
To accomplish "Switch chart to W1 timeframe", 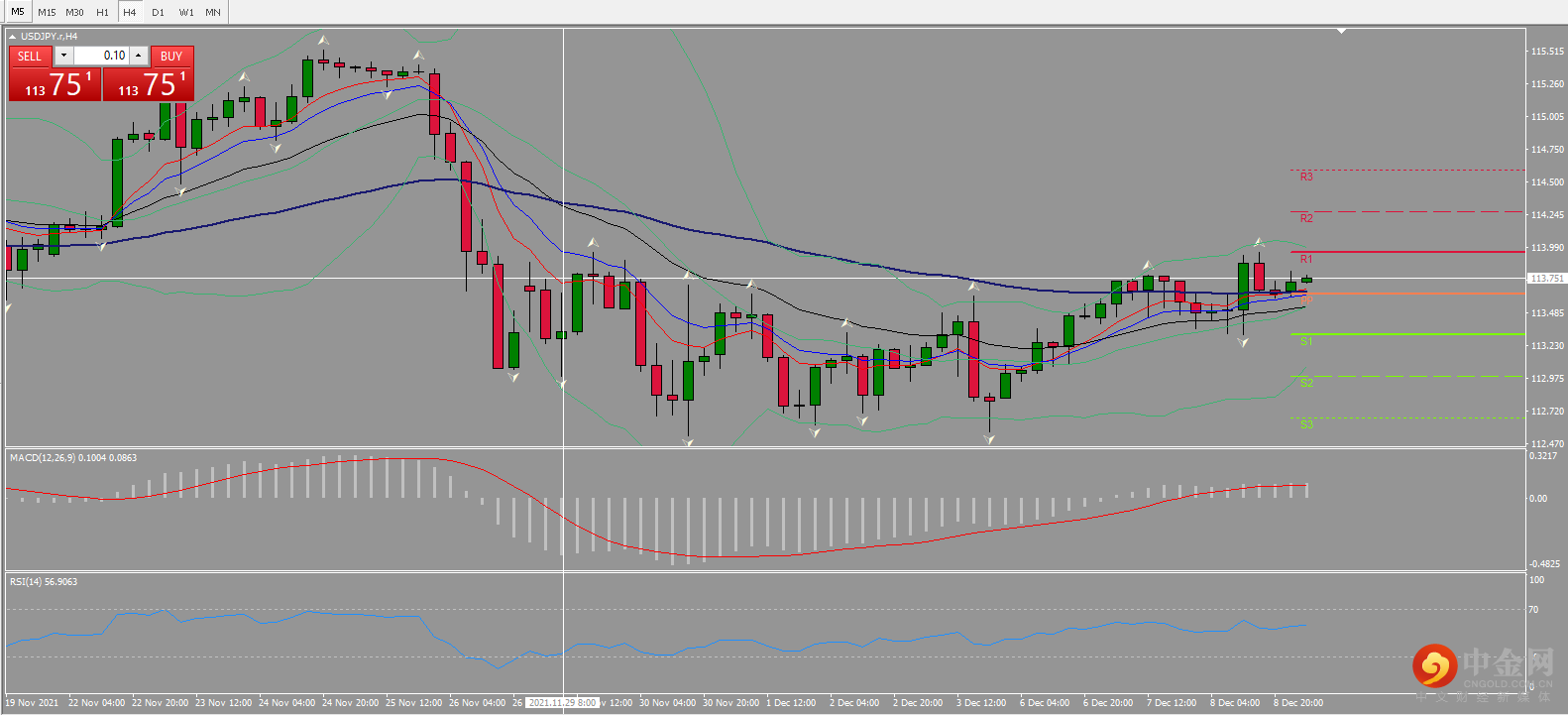I will point(186,12).
